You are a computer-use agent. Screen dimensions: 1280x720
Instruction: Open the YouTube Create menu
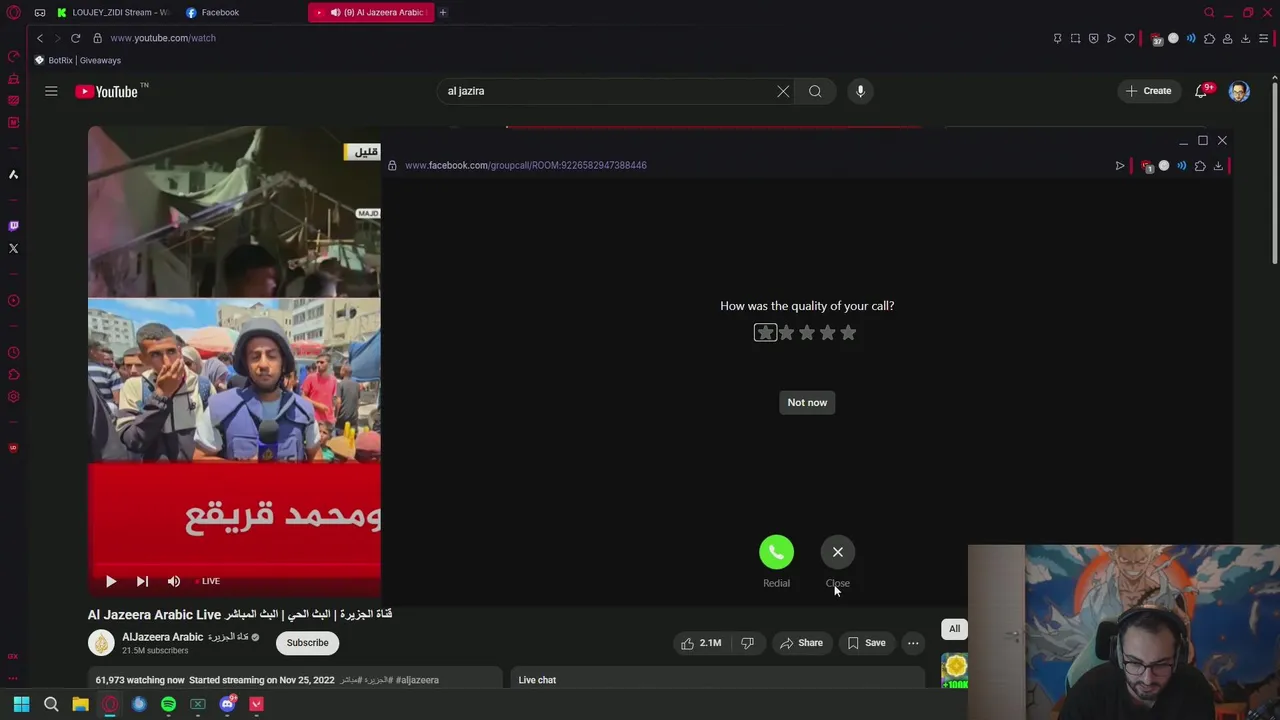pos(1148,91)
